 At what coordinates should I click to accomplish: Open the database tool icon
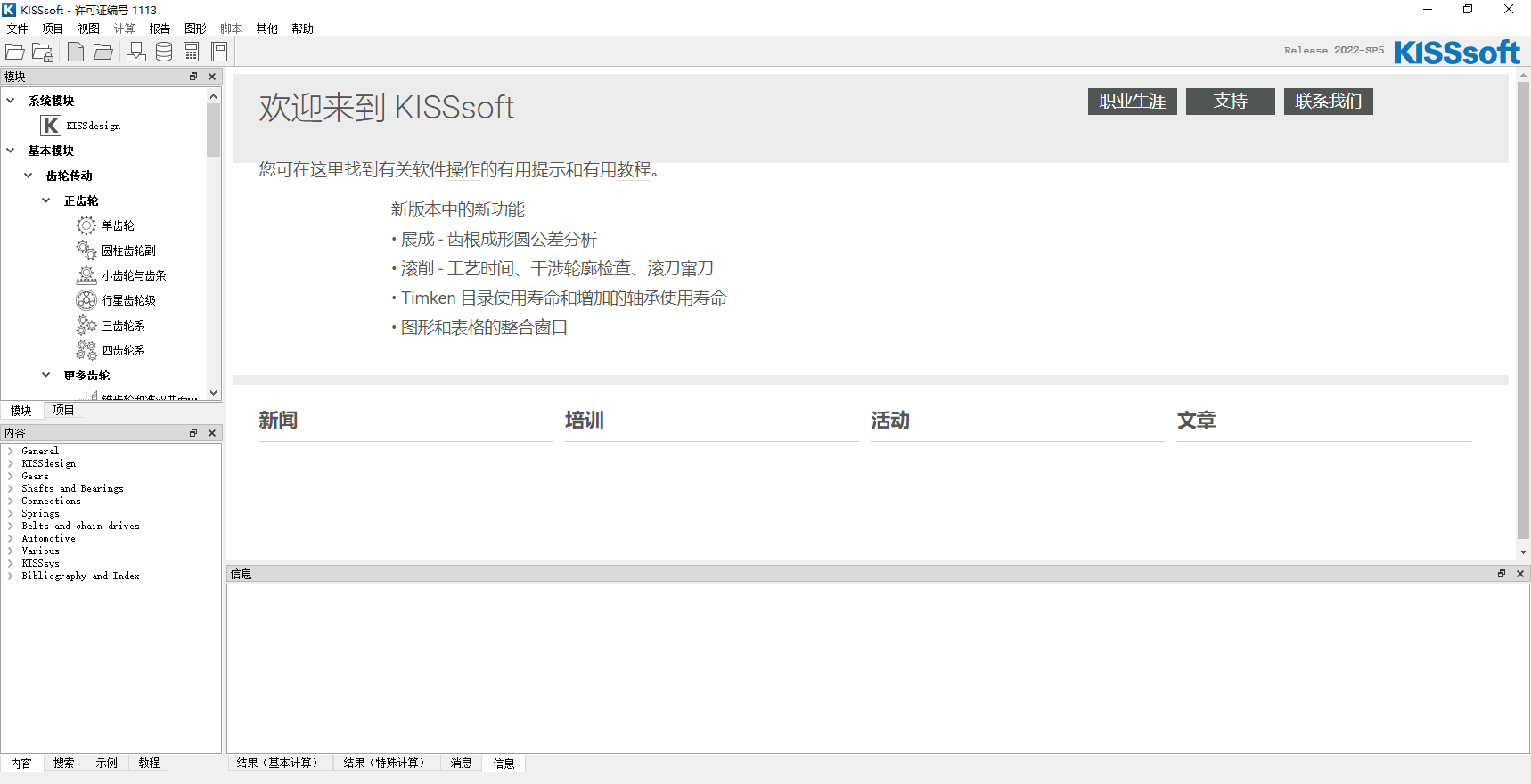[164, 53]
